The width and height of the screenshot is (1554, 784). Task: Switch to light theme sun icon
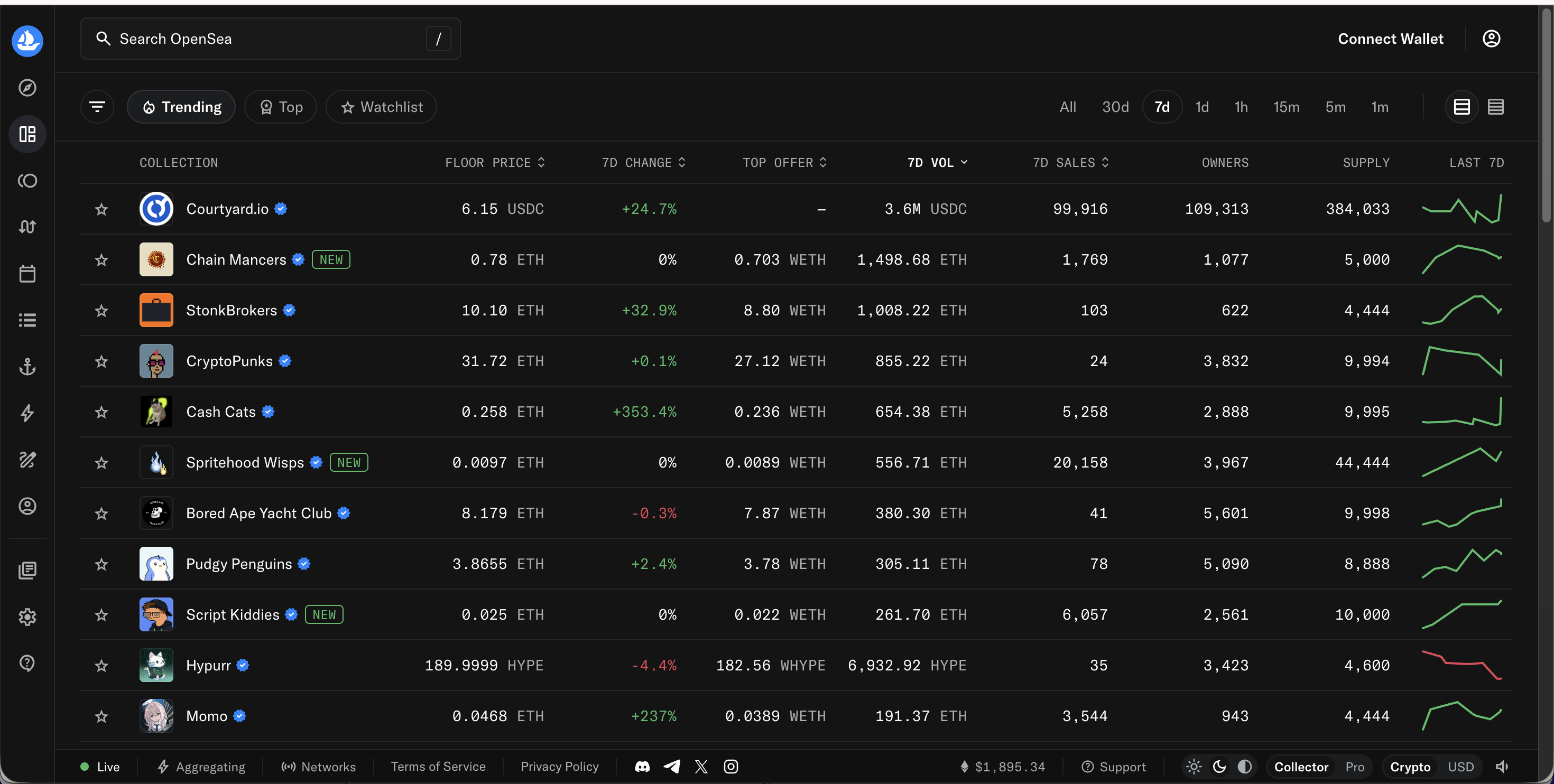pos(1194,767)
